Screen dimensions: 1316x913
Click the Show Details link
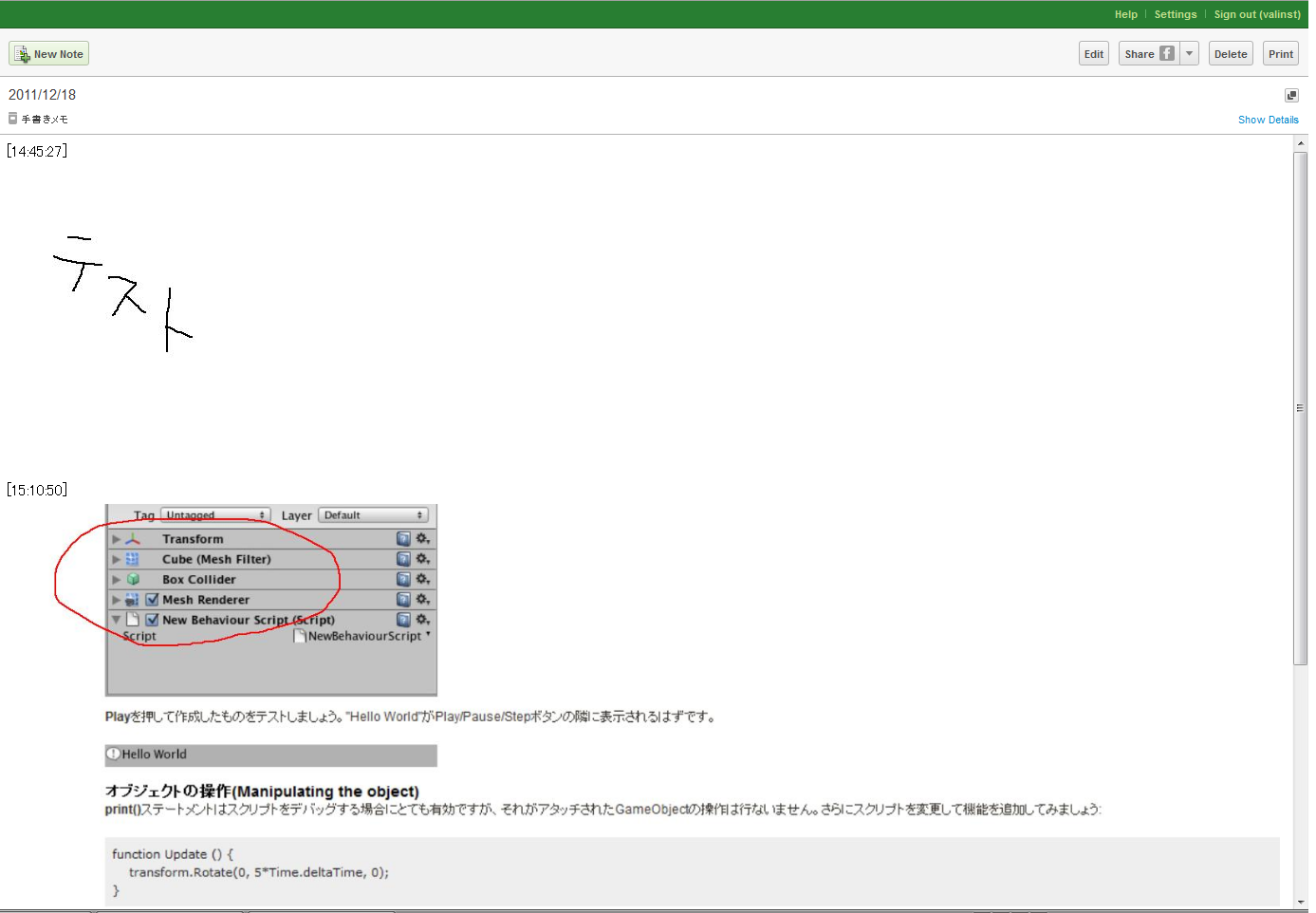coord(1269,119)
